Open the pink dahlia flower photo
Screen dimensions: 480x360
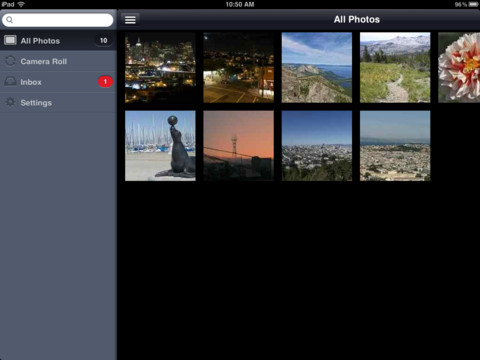tap(459, 67)
